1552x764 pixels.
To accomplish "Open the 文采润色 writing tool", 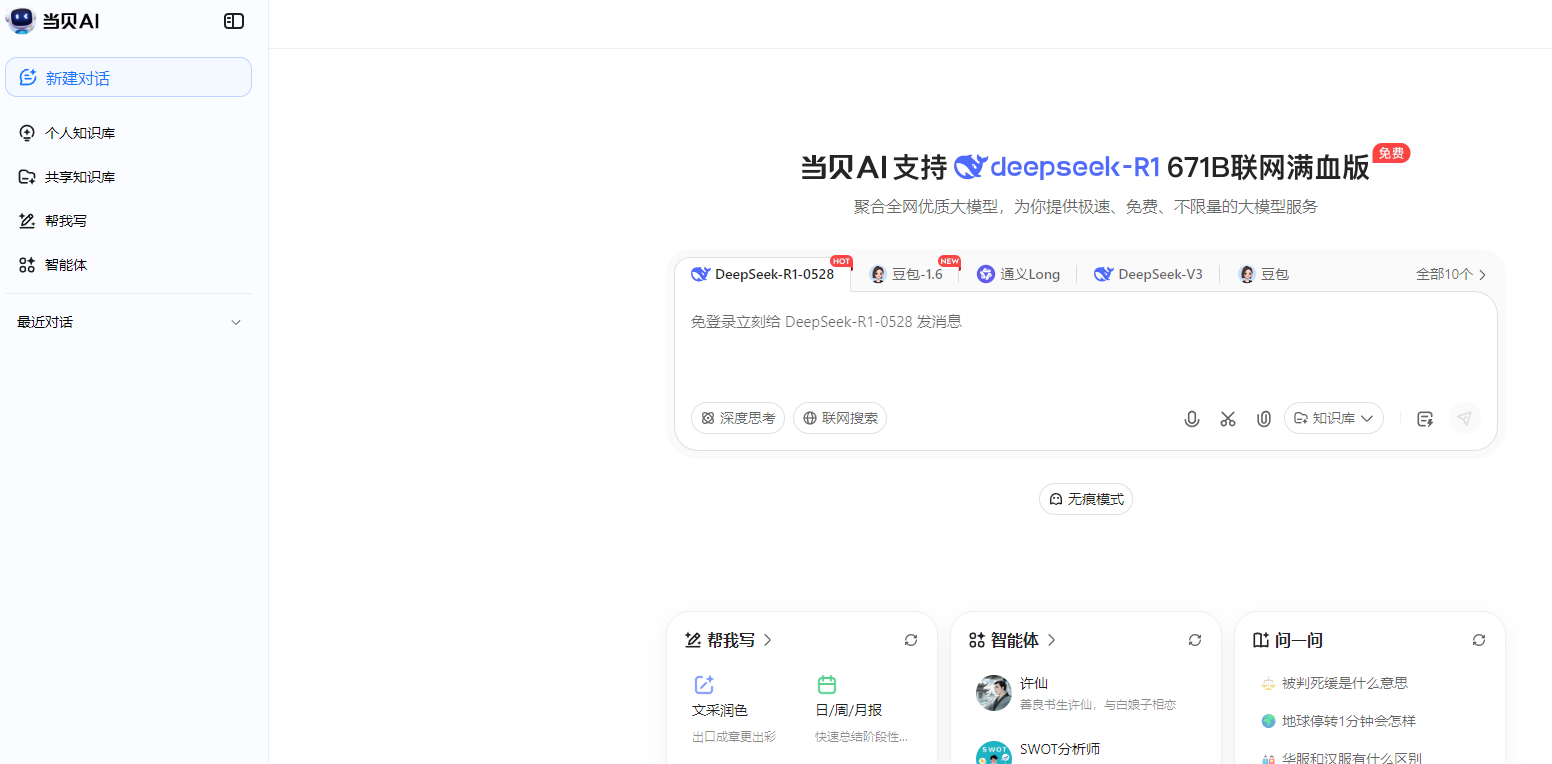I will click(x=736, y=710).
